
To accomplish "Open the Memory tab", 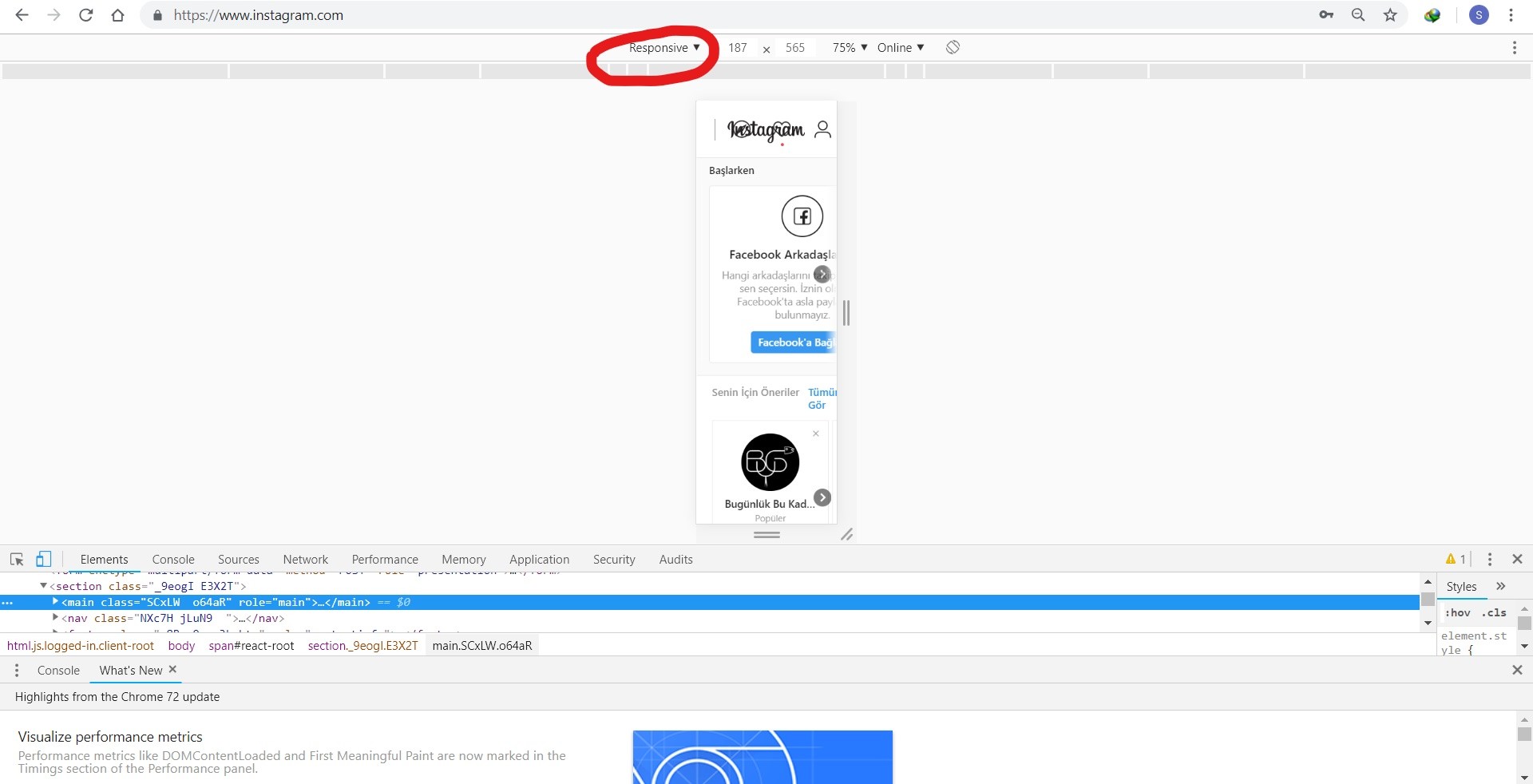I will pyautogui.click(x=463, y=559).
